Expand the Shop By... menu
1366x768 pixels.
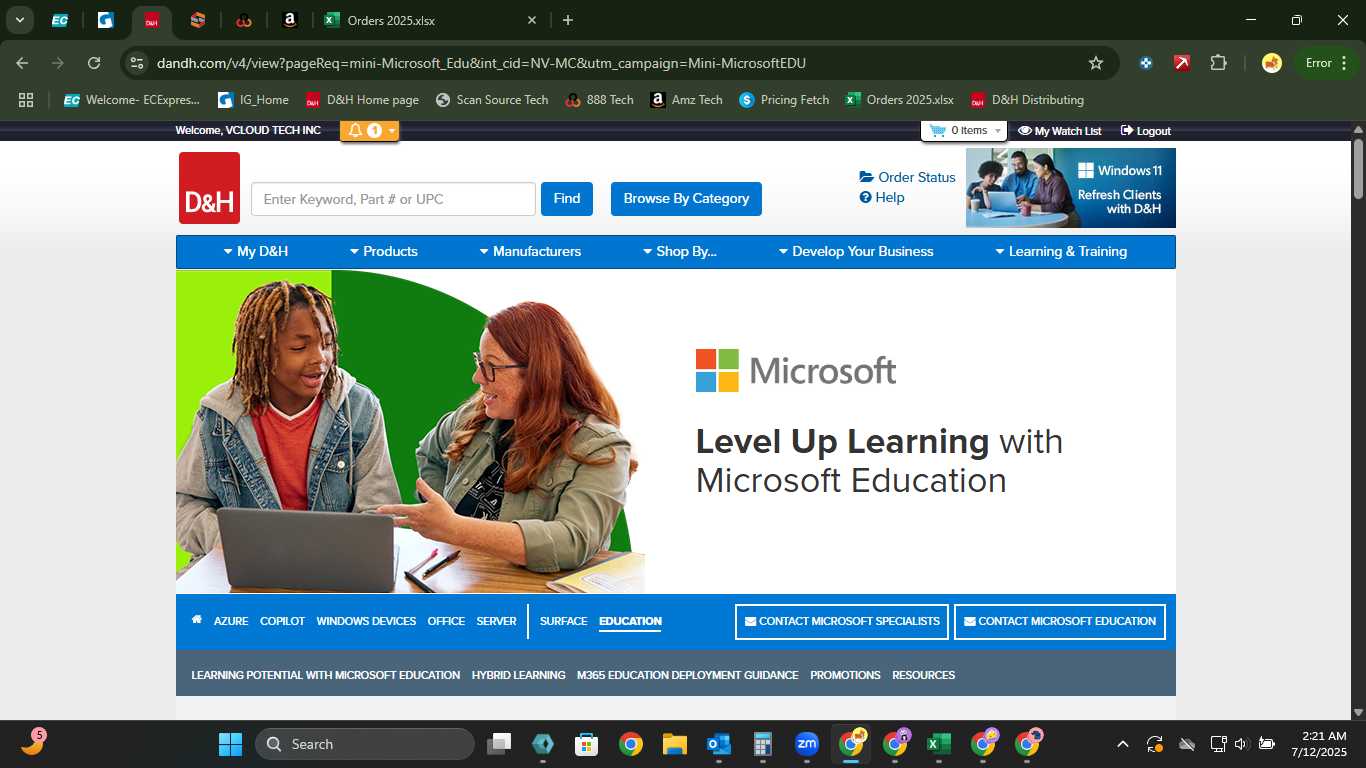(x=679, y=252)
